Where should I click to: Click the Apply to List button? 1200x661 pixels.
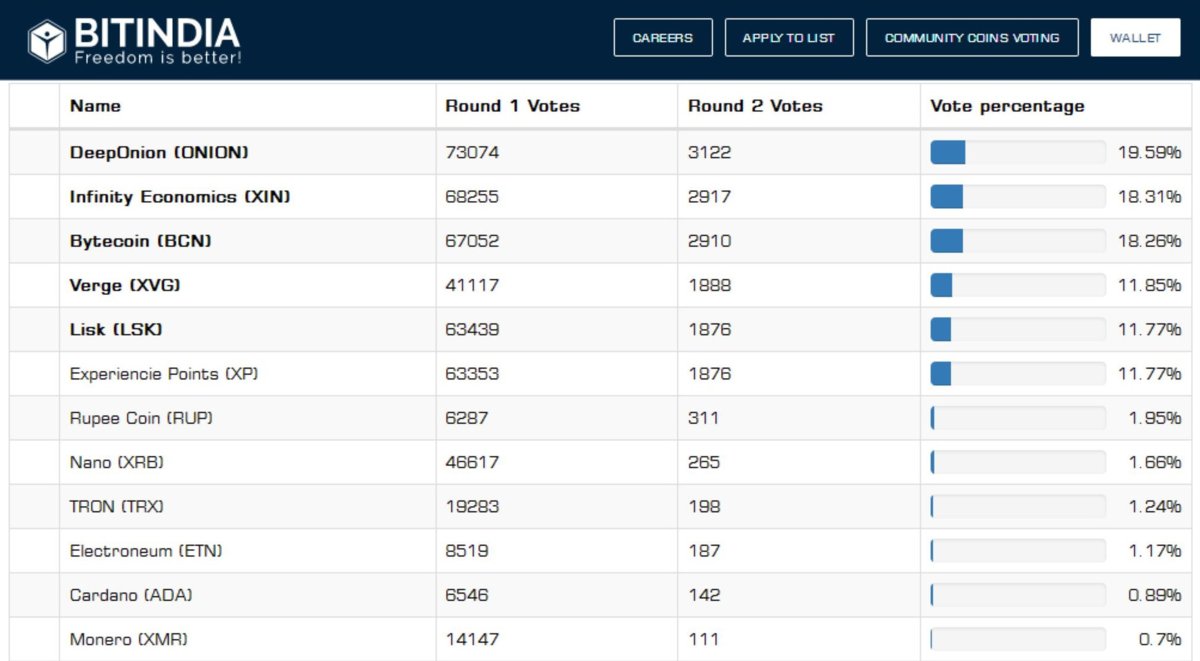click(789, 37)
